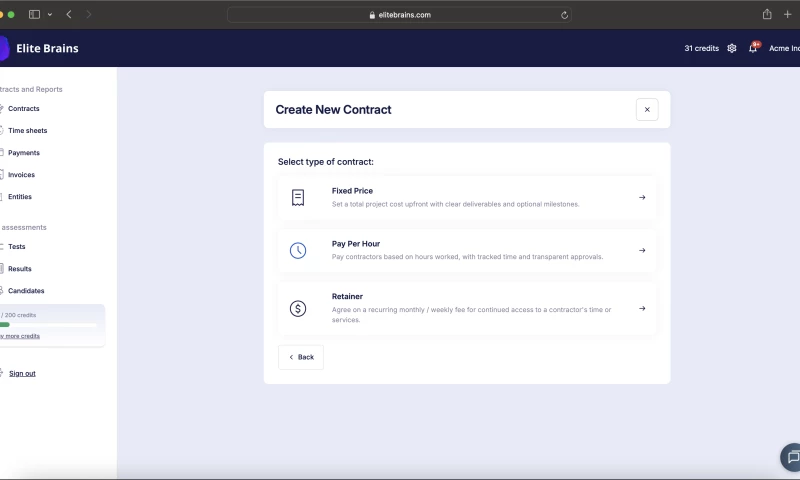The image size is (800, 480).
Task: Open Safari's share icon
Action: pyautogui.click(x=767, y=14)
